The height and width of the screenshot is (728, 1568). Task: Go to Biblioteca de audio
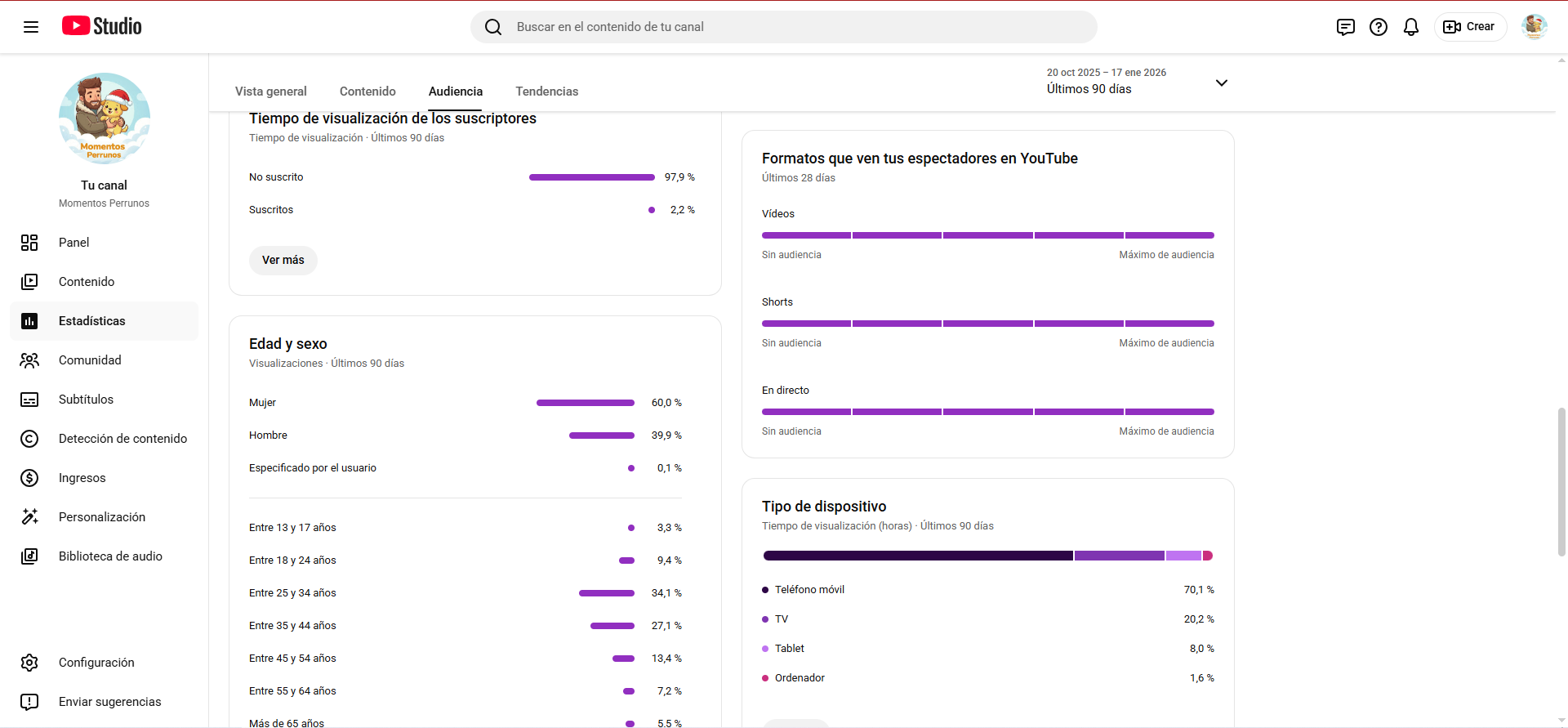point(110,556)
